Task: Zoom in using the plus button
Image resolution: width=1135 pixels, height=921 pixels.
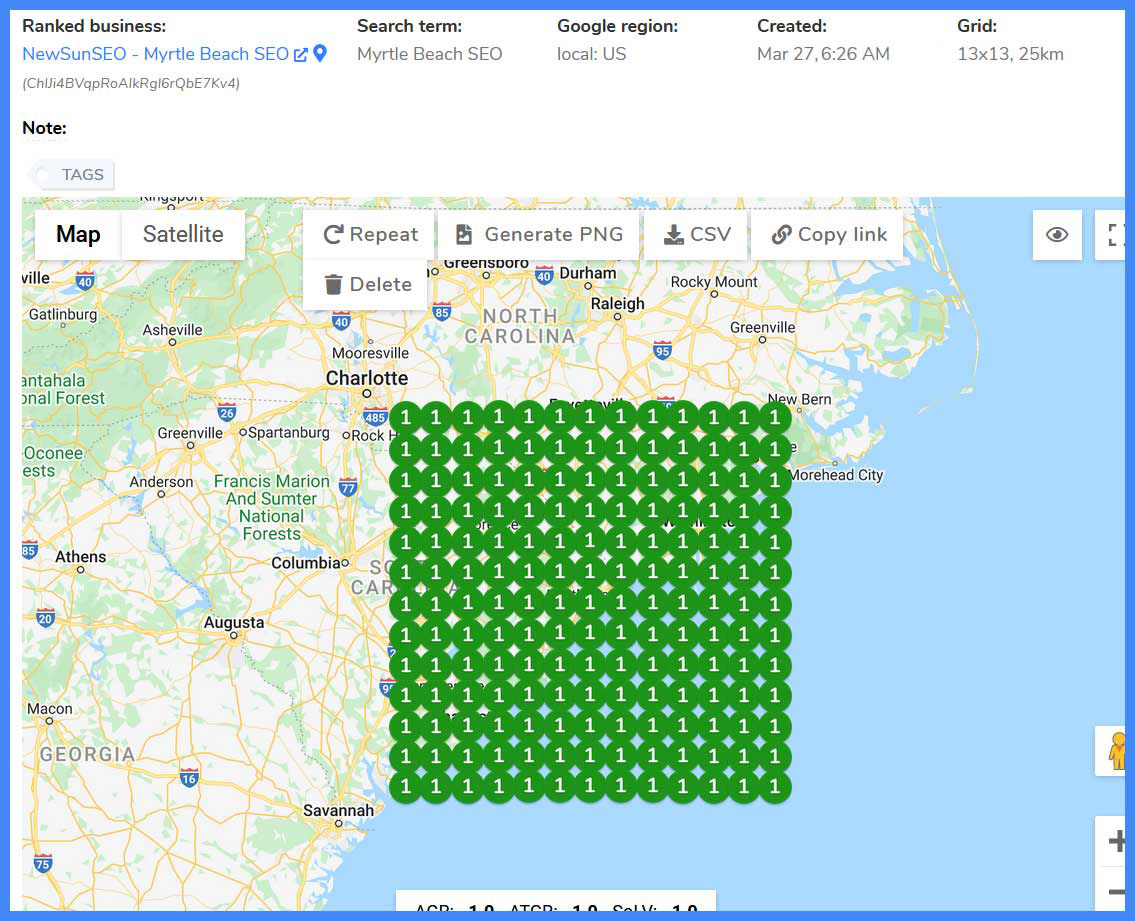Action: (x=1117, y=841)
